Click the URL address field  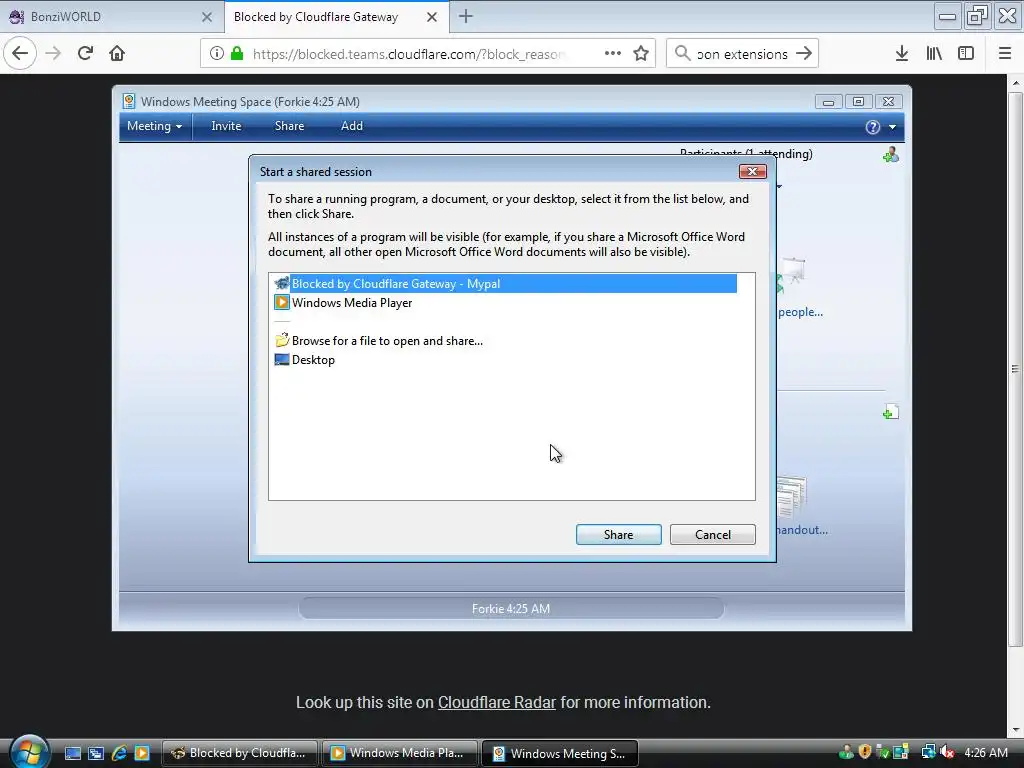pyautogui.click(x=409, y=54)
